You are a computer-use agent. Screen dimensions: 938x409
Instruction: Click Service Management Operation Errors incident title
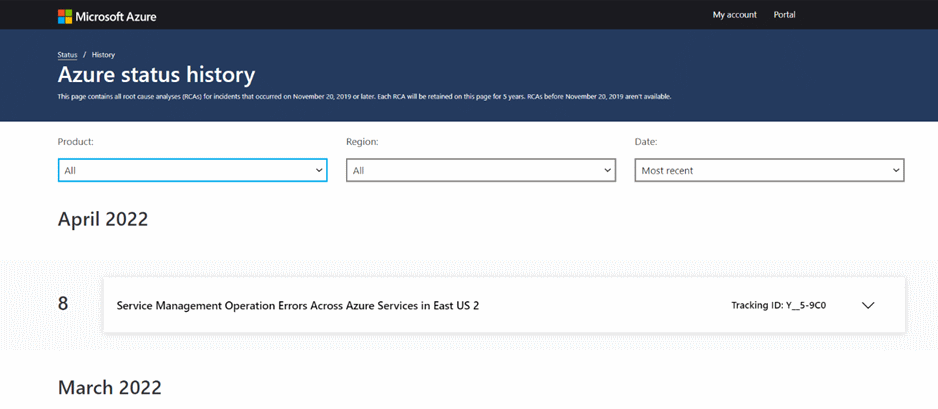click(298, 306)
